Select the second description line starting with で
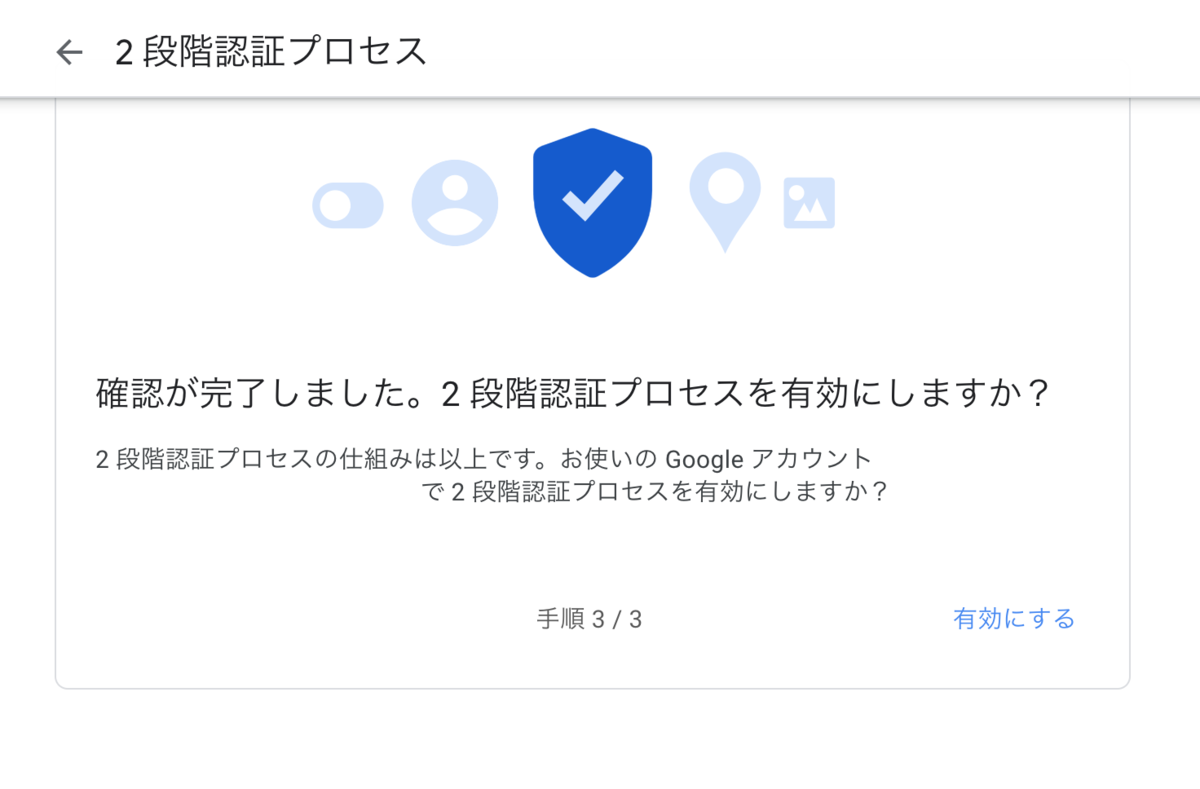Viewport: 1200px width, 789px height. tap(655, 493)
